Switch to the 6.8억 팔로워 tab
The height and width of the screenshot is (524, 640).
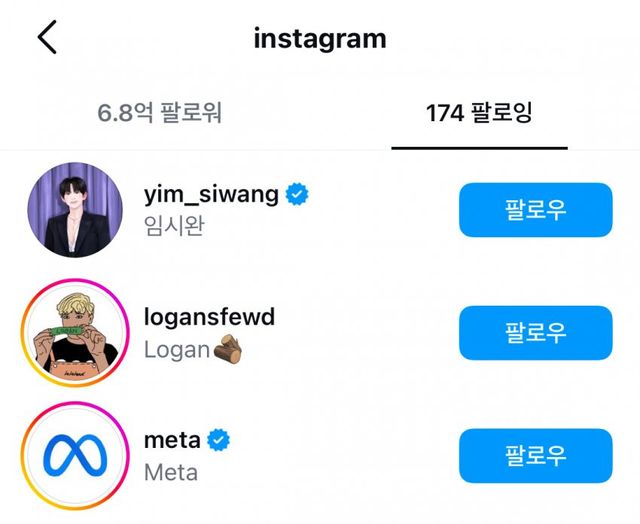[160, 112]
